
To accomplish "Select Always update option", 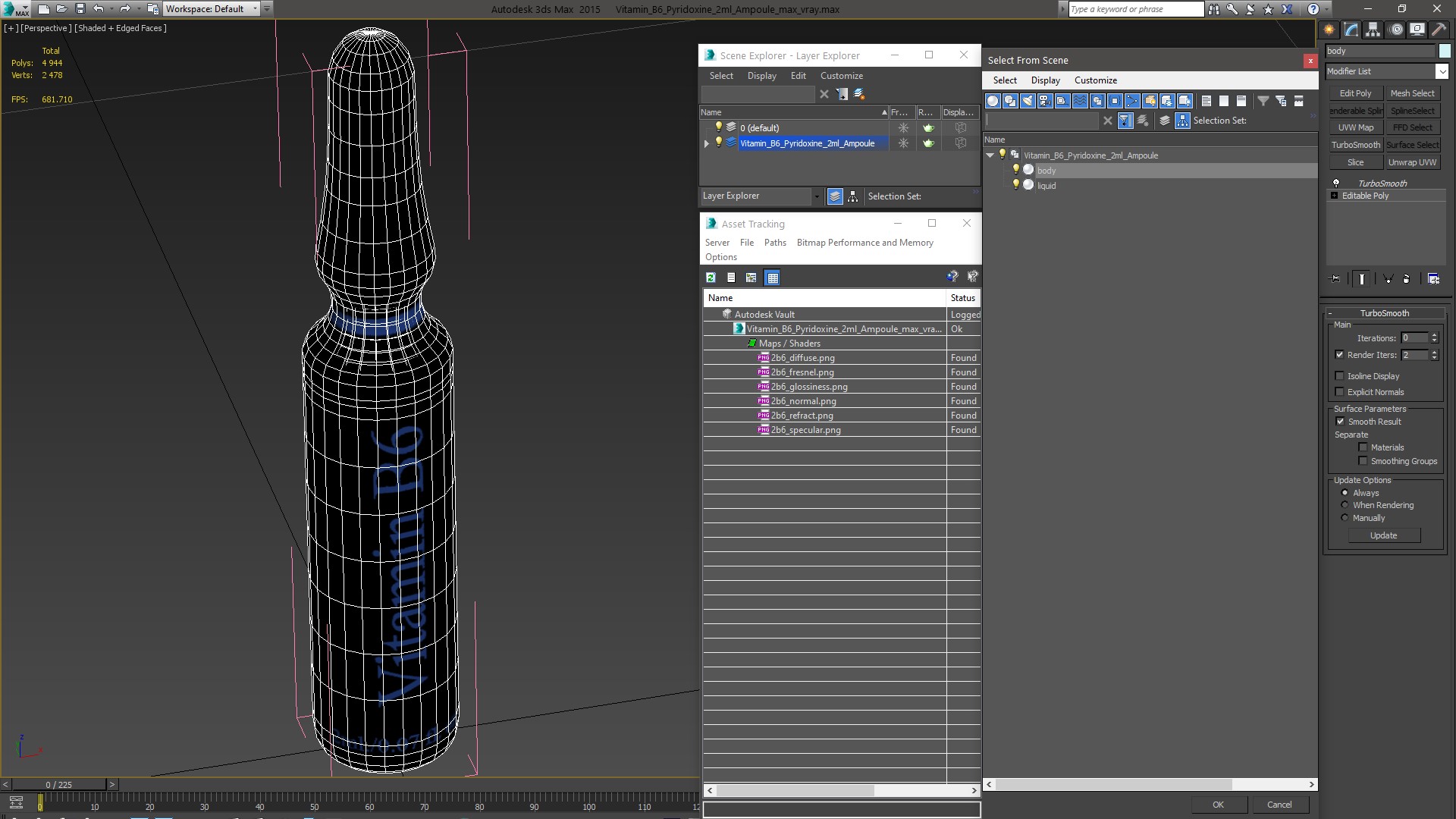I will (1345, 493).
